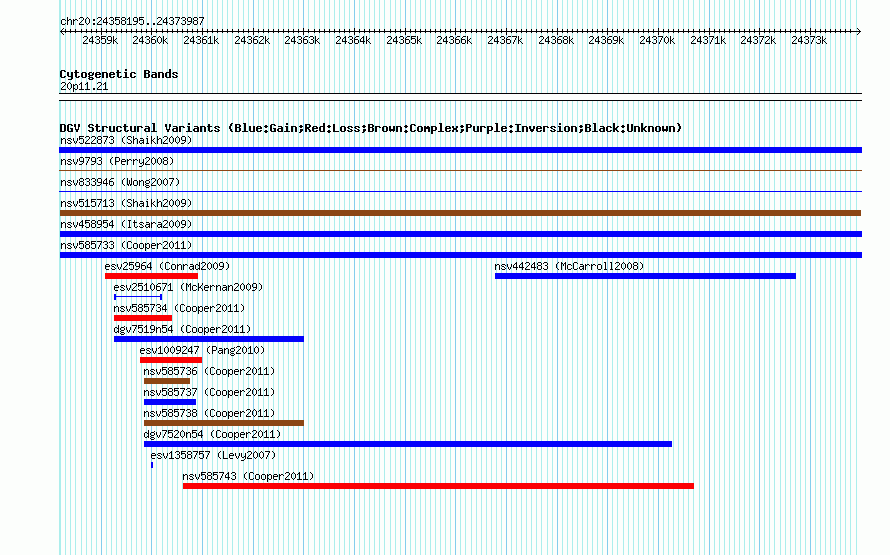Open the nsv515713 (Shaikh2009) label

(126, 203)
